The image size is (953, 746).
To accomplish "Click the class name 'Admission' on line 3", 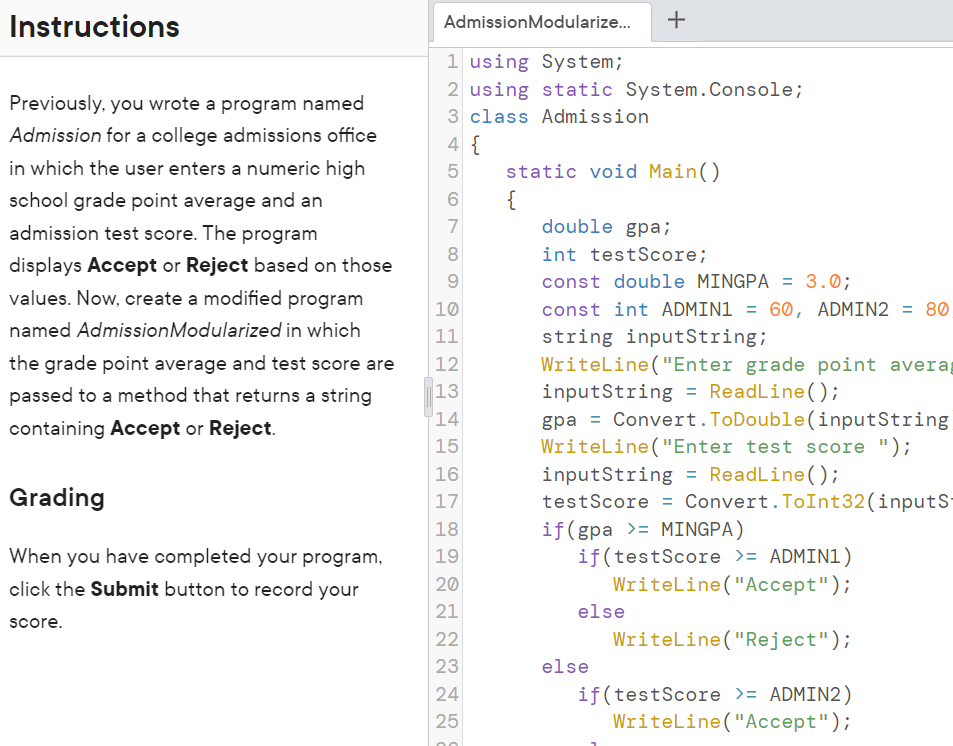I will (x=594, y=116).
